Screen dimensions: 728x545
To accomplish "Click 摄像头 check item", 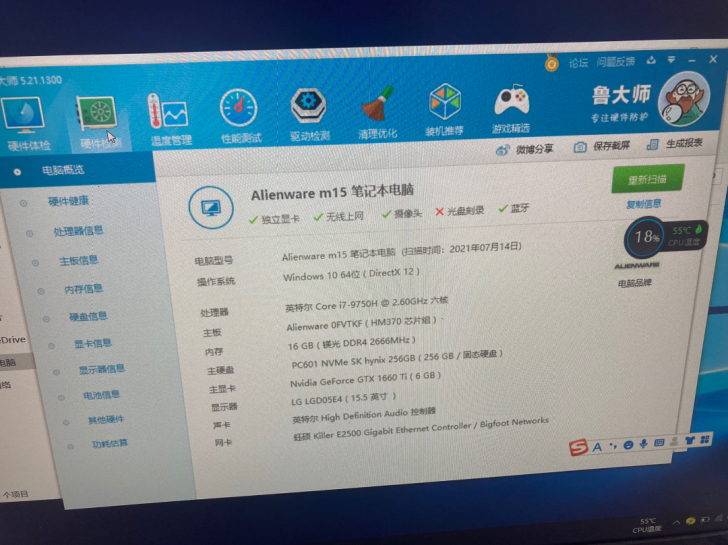I will (402, 214).
